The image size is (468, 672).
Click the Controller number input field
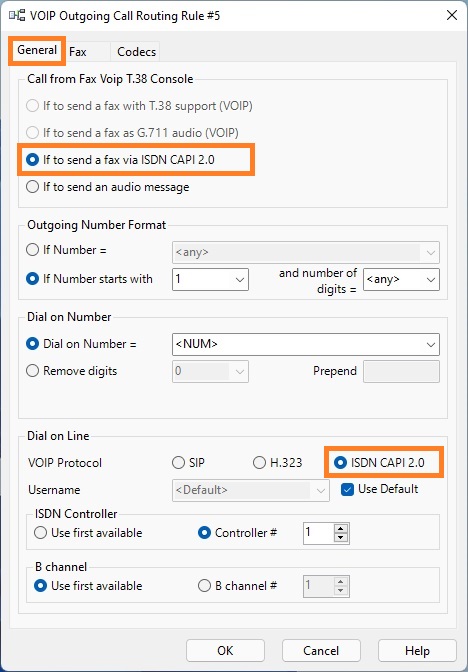tap(318, 533)
